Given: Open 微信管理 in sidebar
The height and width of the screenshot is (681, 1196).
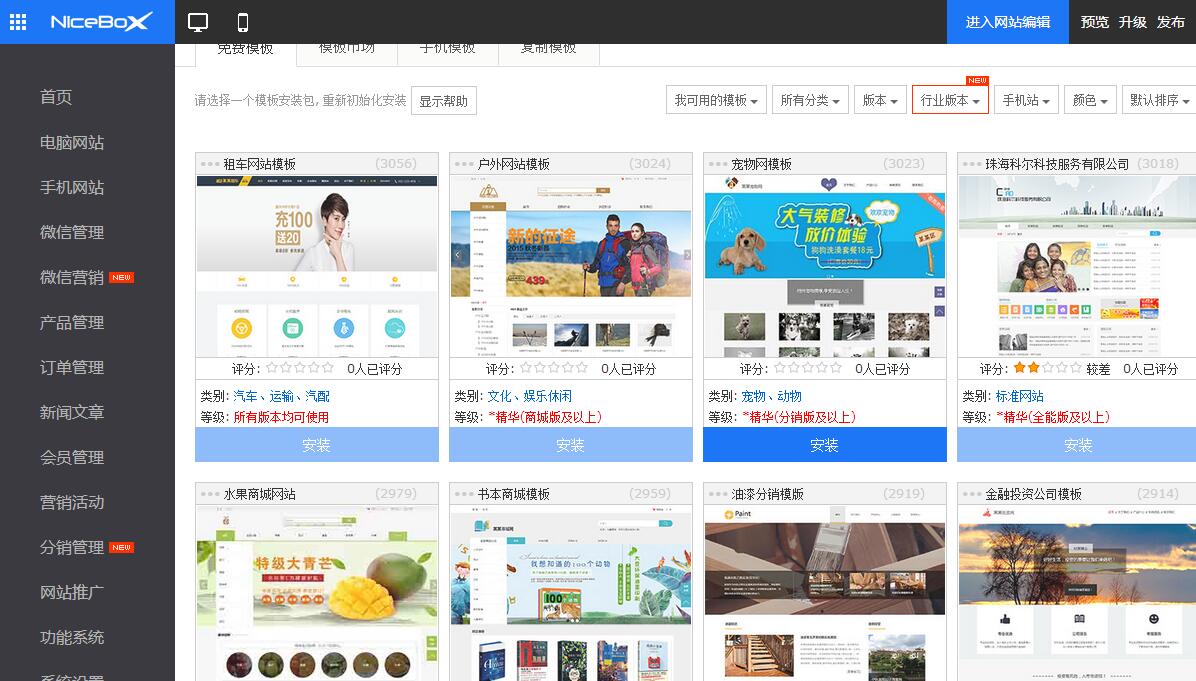Looking at the screenshot, I should pos(72,233).
